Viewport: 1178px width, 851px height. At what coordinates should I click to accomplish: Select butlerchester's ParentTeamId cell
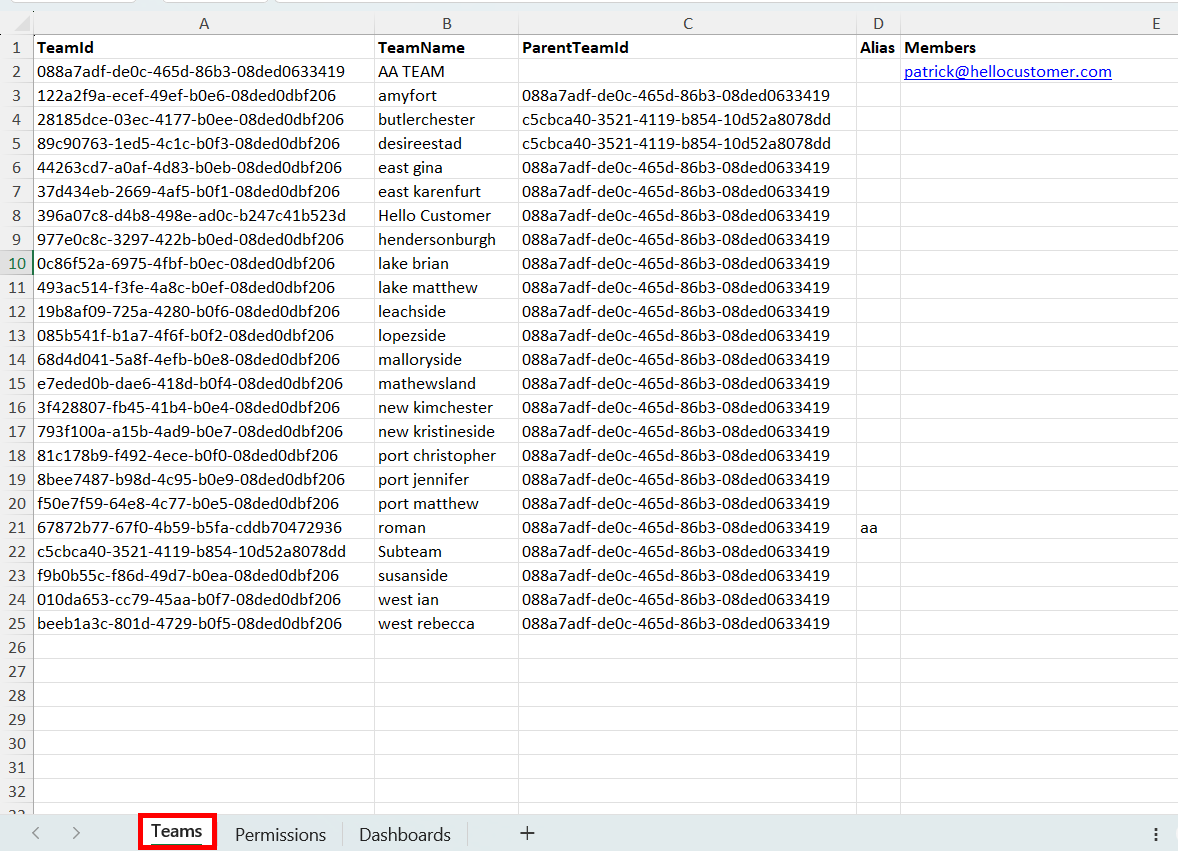[x=687, y=119]
